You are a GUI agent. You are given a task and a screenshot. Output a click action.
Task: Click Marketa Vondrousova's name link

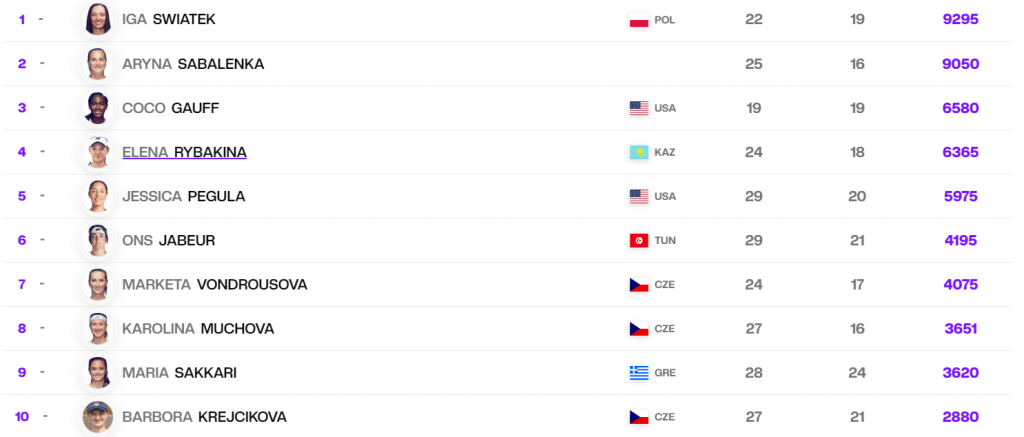[x=214, y=285]
